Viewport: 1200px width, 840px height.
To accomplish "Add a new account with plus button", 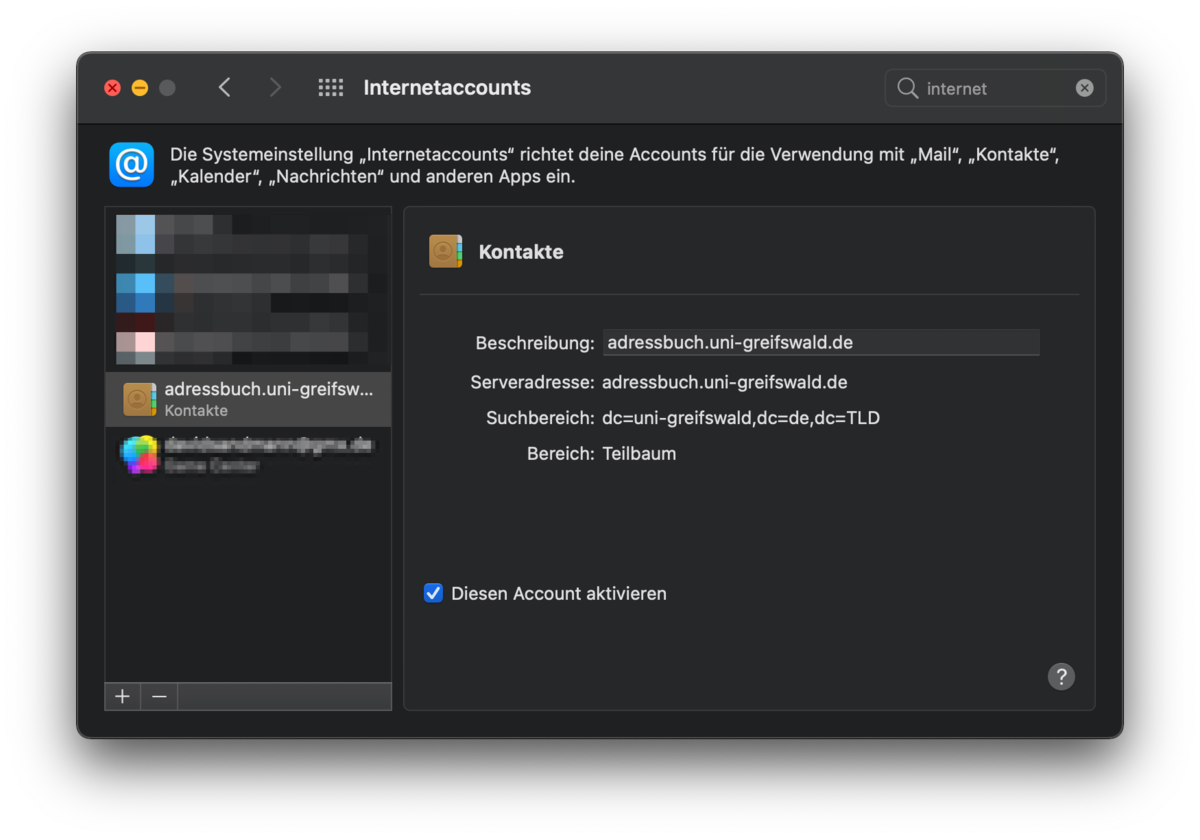I will [122, 697].
